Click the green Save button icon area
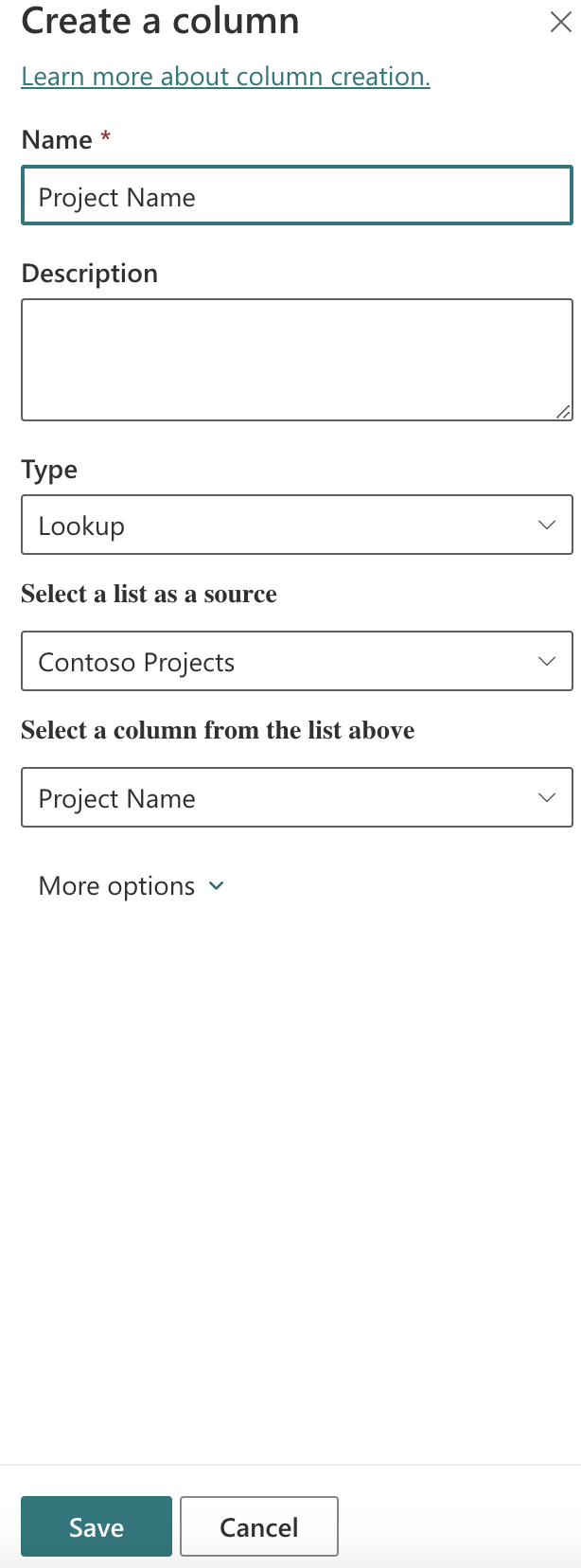Viewport: 581px width, 1568px height. coord(95,1526)
